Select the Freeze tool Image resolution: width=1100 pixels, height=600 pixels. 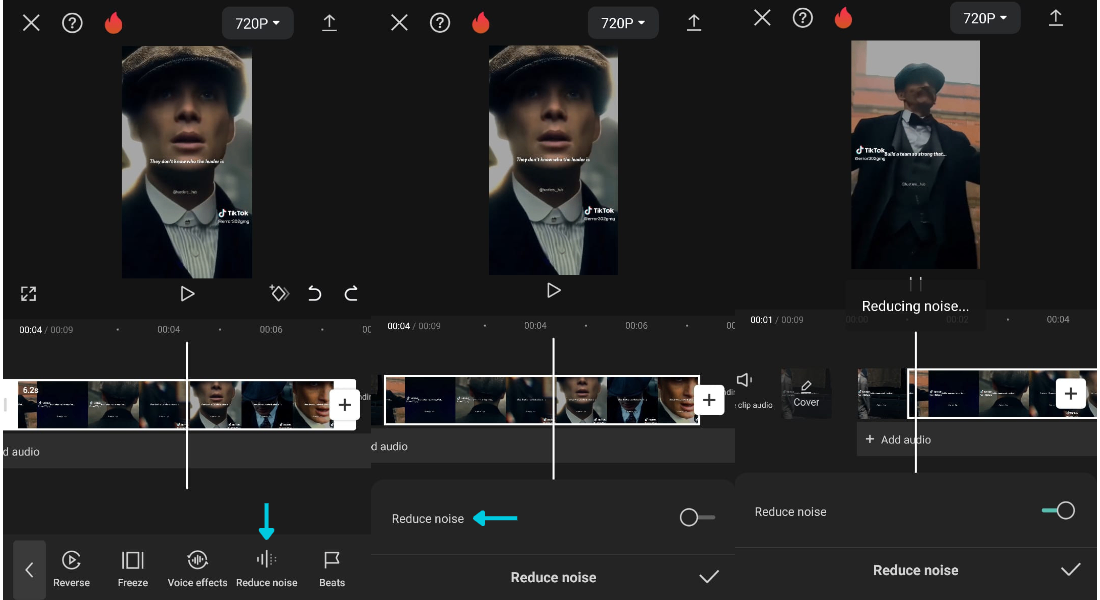[133, 569]
